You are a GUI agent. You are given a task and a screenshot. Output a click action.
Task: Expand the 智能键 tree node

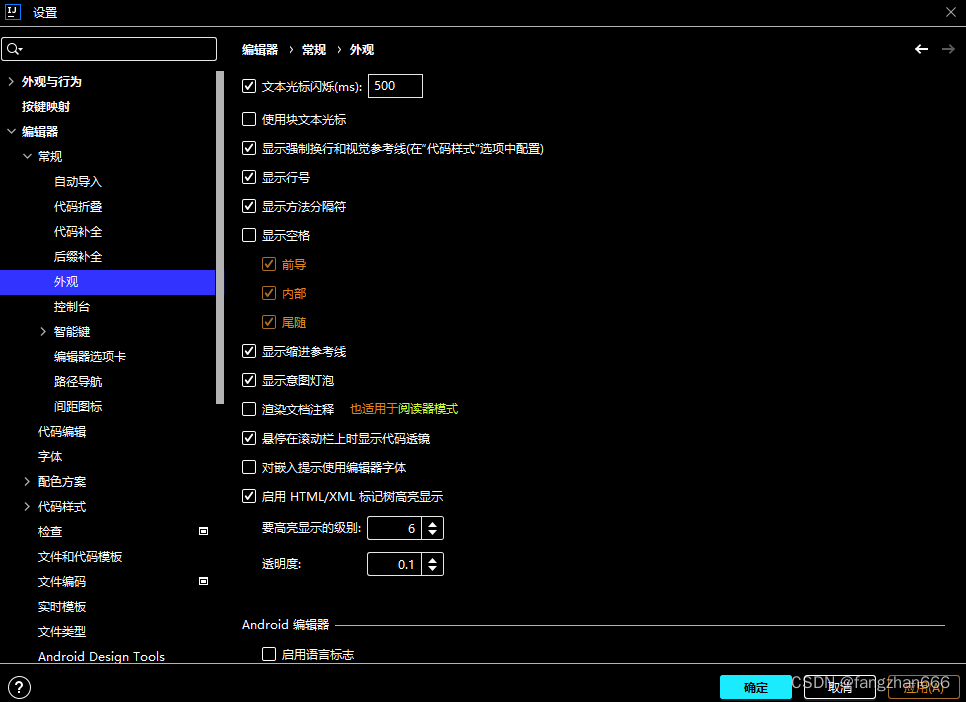click(x=43, y=332)
